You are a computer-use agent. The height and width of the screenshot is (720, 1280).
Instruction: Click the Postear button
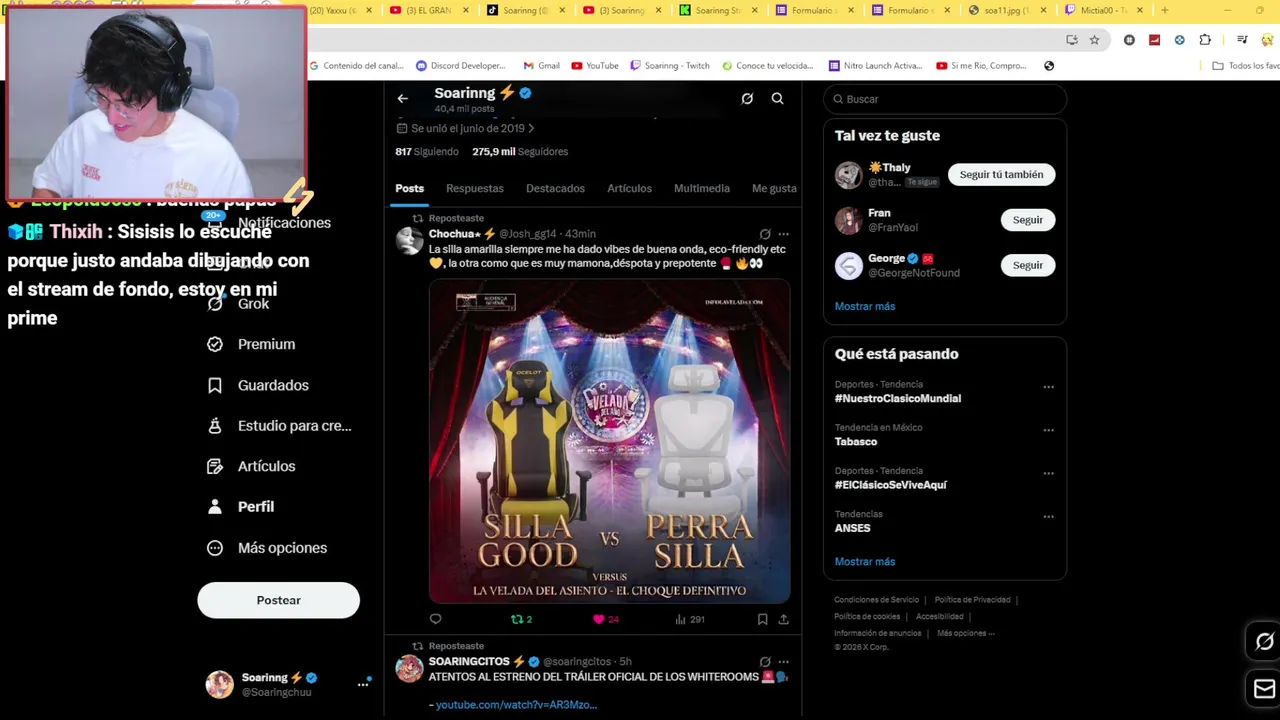(x=278, y=600)
